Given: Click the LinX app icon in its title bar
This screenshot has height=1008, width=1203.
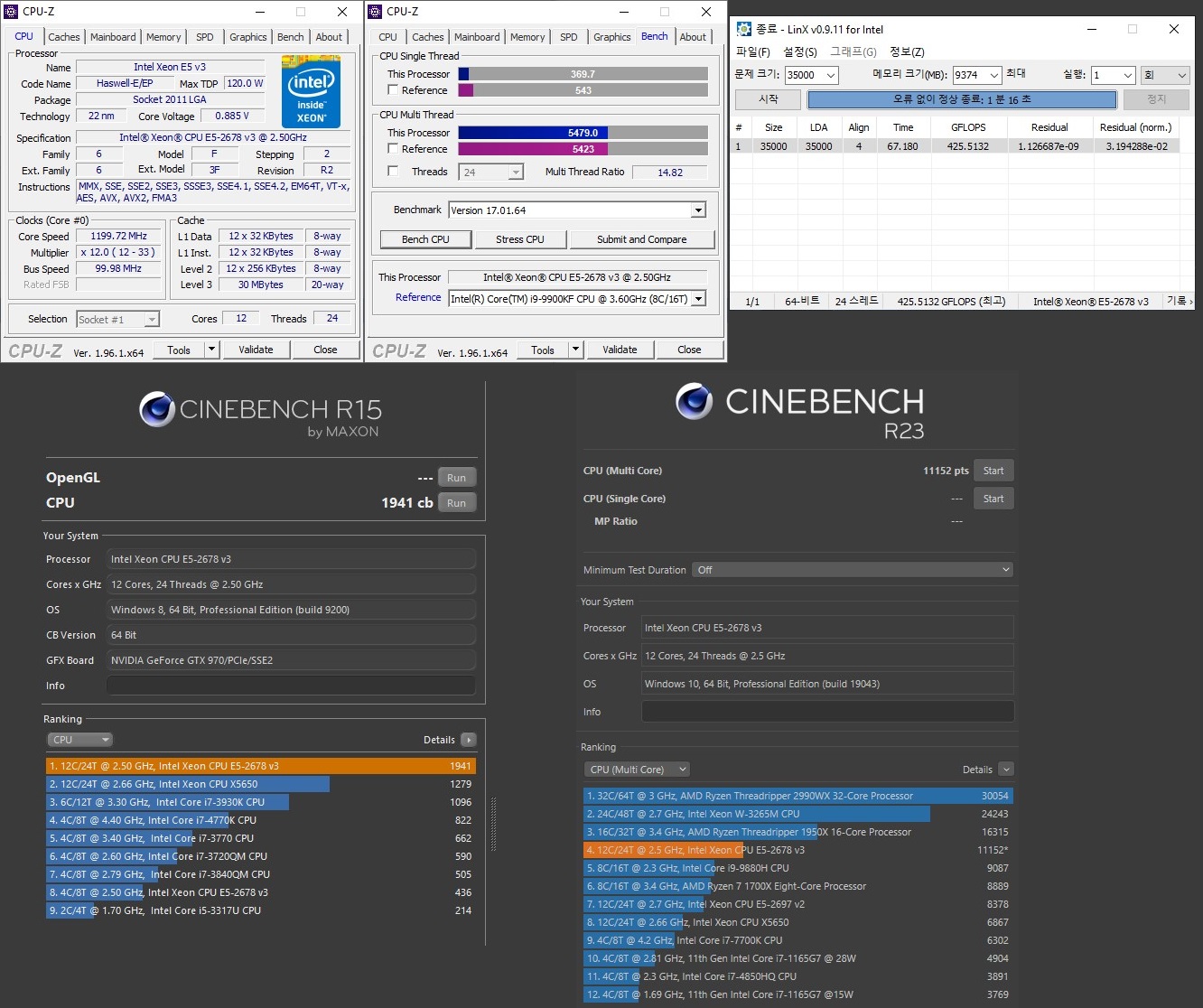Looking at the screenshot, I should coord(744,29).
